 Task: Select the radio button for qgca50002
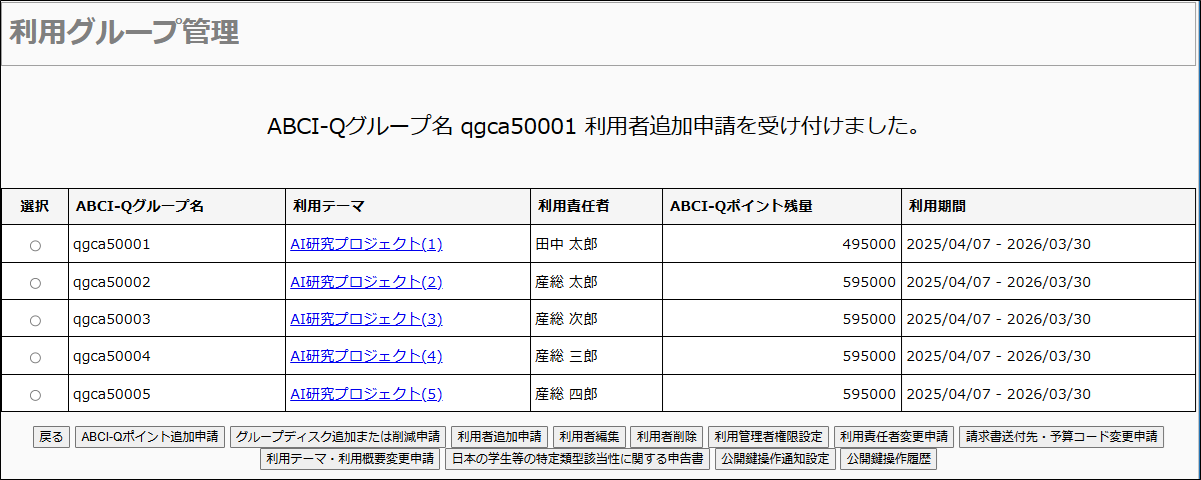coord(35,283)
